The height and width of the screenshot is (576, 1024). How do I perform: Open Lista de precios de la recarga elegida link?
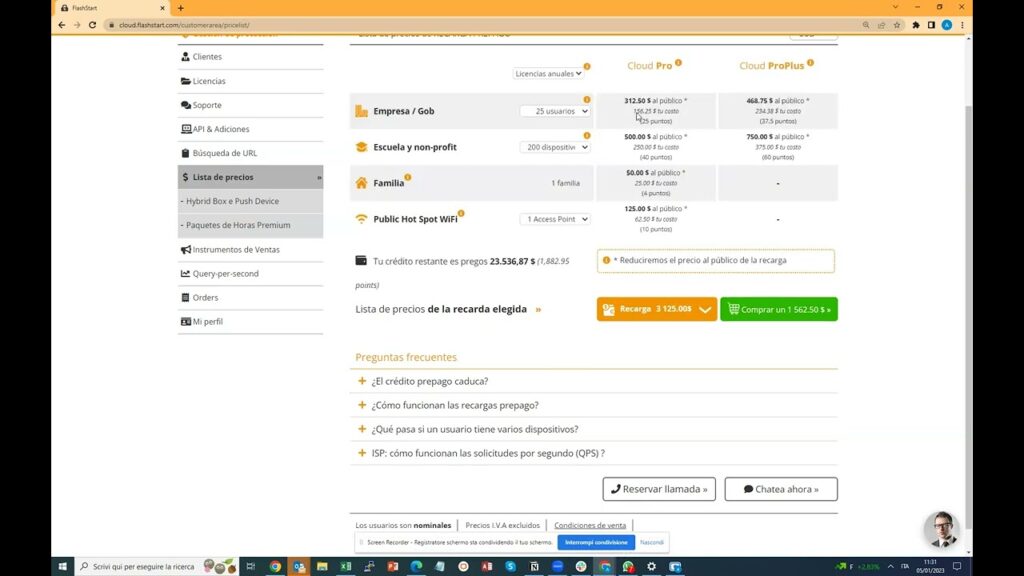click(x=448, y=309)
